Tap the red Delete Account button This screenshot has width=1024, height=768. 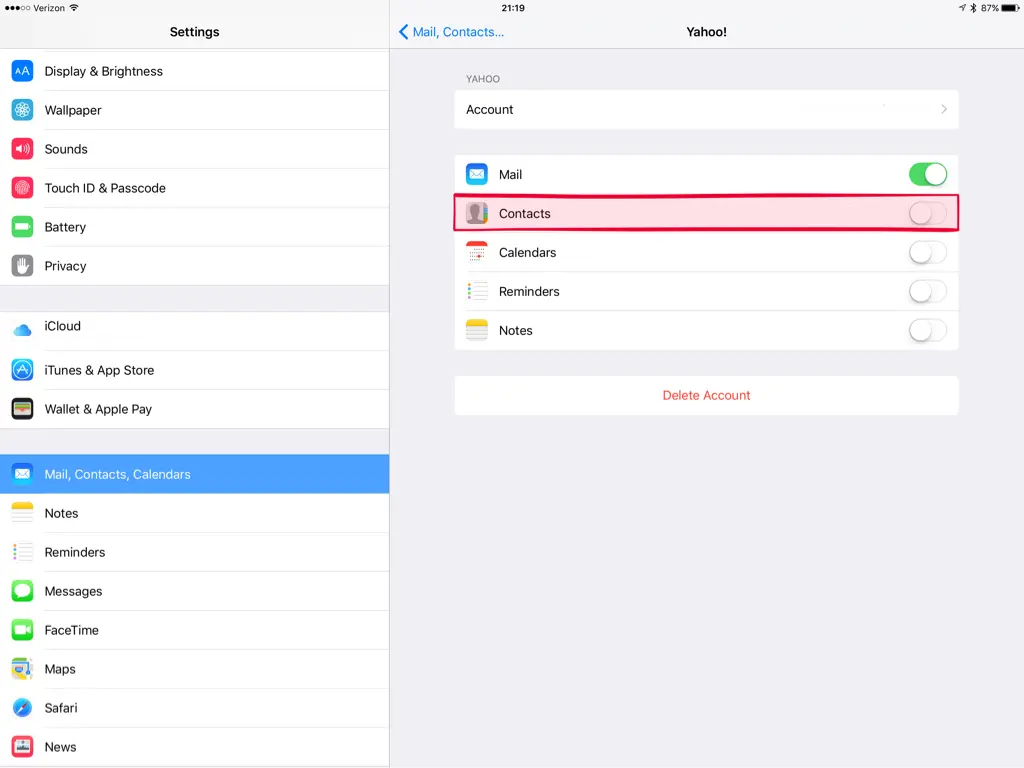point(706,395)
